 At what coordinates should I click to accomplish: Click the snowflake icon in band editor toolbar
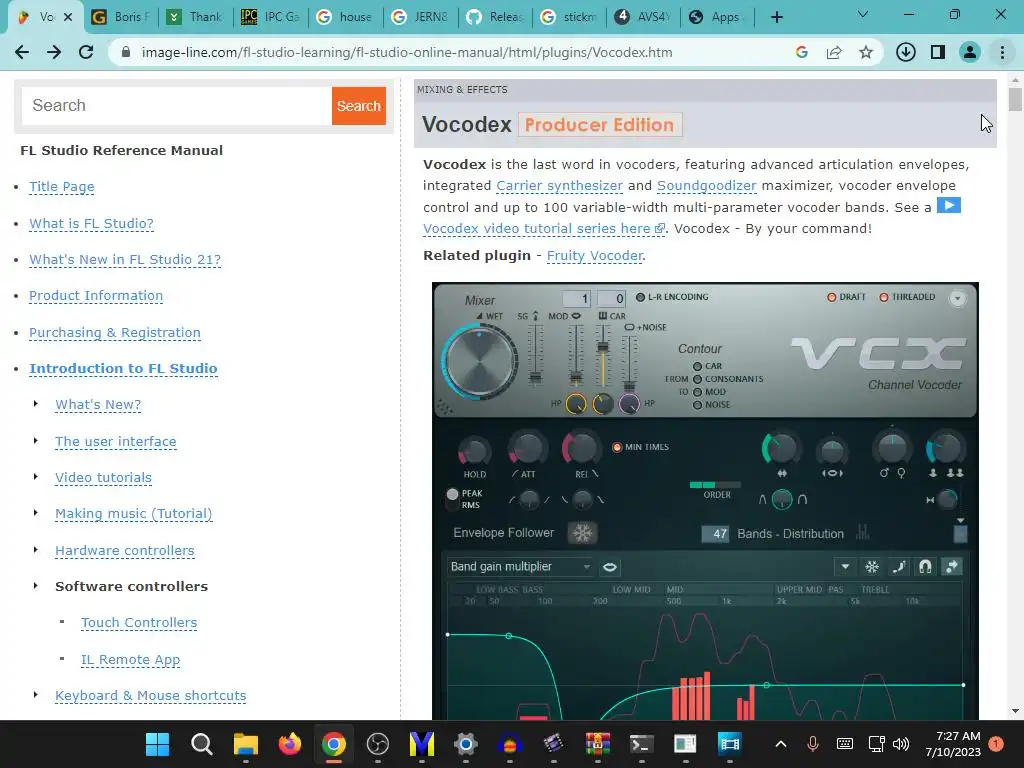872,567
